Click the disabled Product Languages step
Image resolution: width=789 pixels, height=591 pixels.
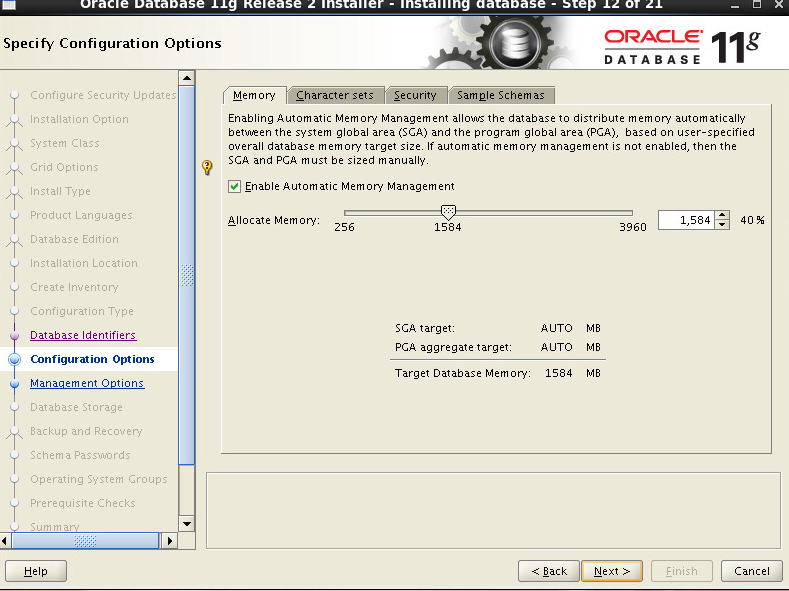[81, 215]
